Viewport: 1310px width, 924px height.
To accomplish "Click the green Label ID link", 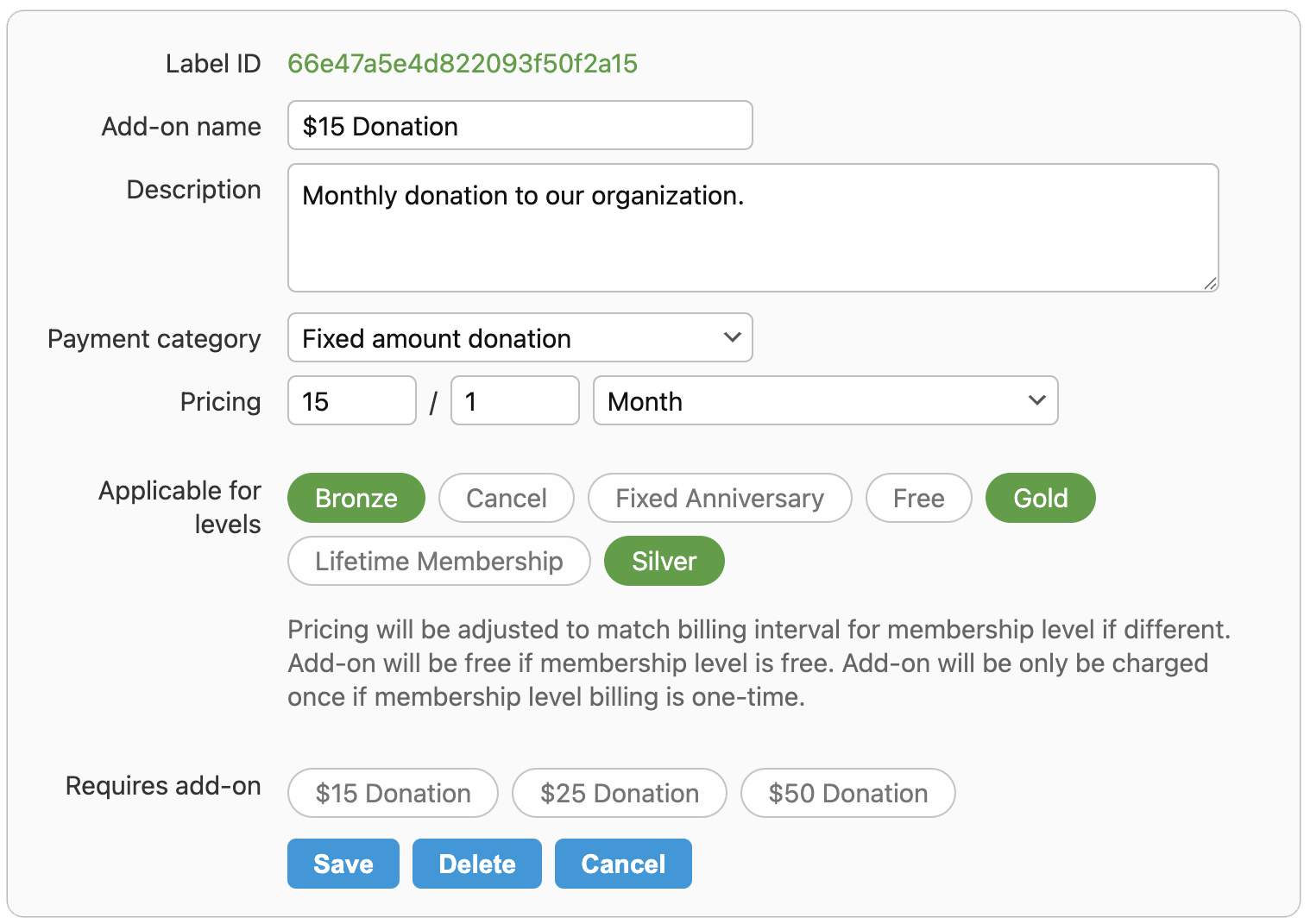I will tap(462, 63).
